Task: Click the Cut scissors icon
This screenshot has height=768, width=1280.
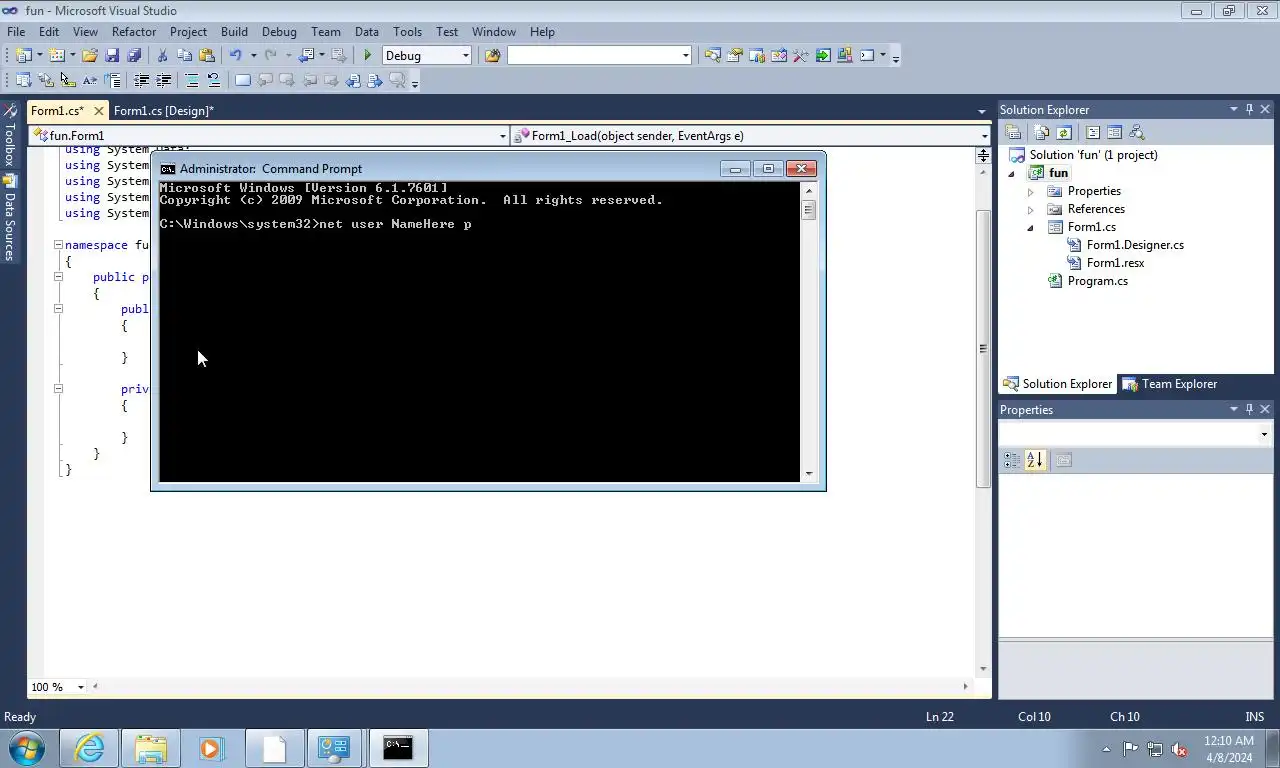Action: [x=162, y=56]
